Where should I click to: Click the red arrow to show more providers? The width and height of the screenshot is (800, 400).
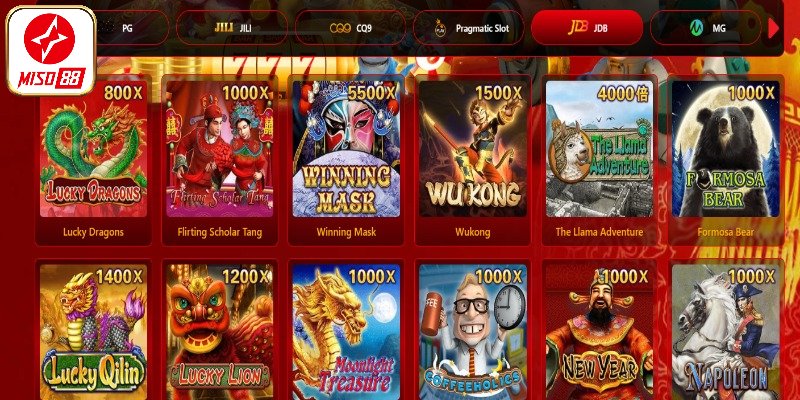tap(773, 29)
